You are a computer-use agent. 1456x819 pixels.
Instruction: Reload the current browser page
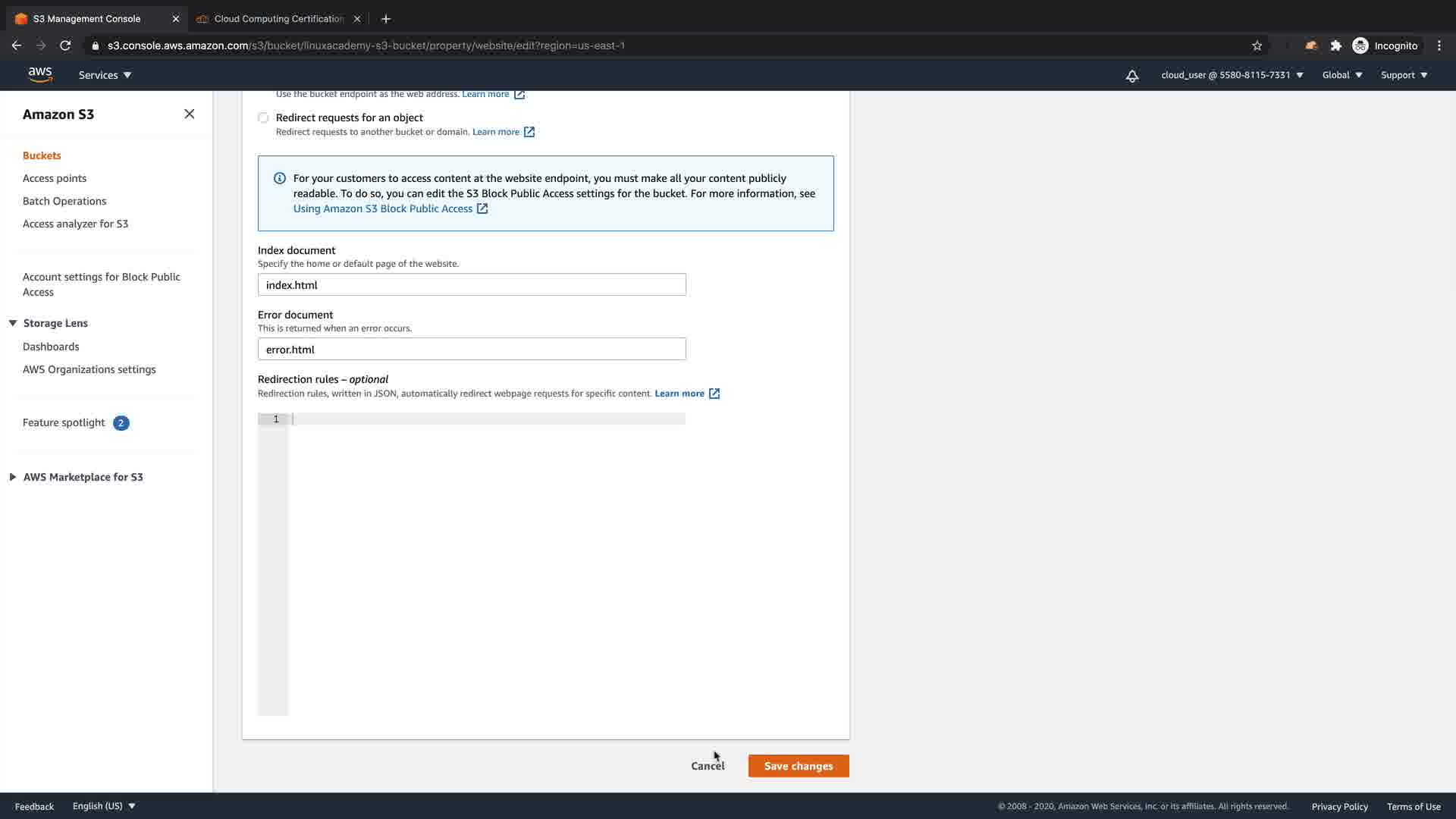click(x=65, y=45)
